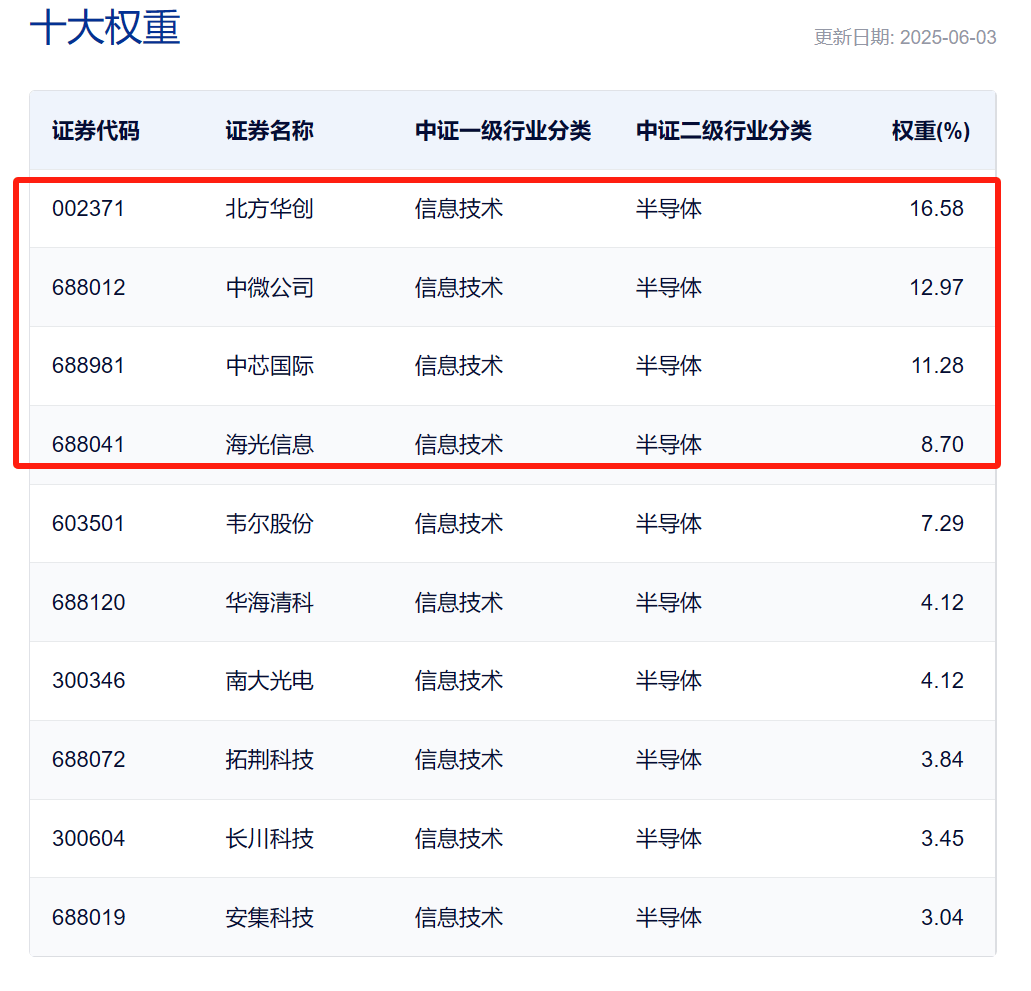
Task: Click 信息技术 in 中微公司 row
Action: pyautogui.click(x=459, y=287)
